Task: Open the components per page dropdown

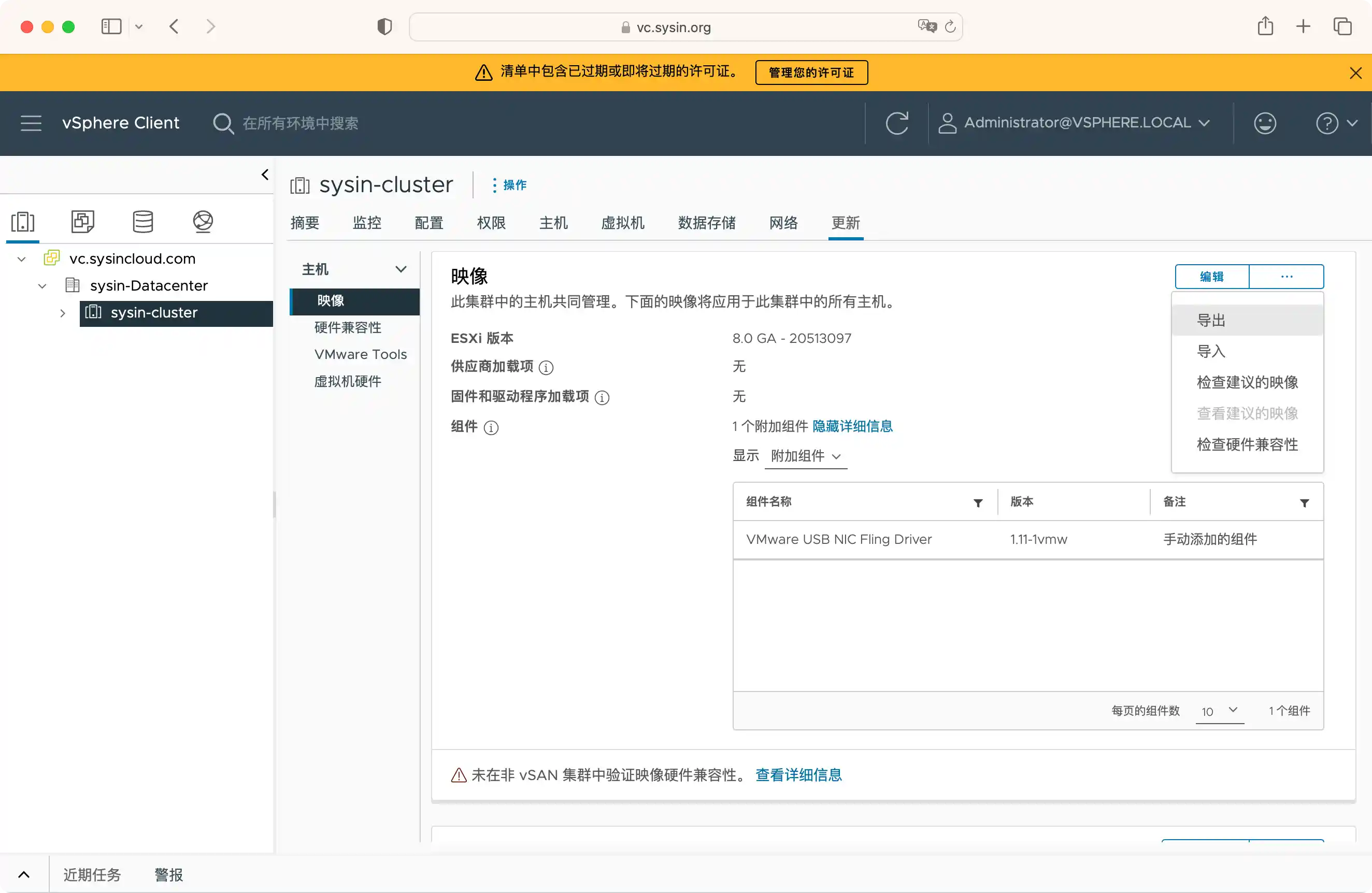Action: (x=1220, y=711)
